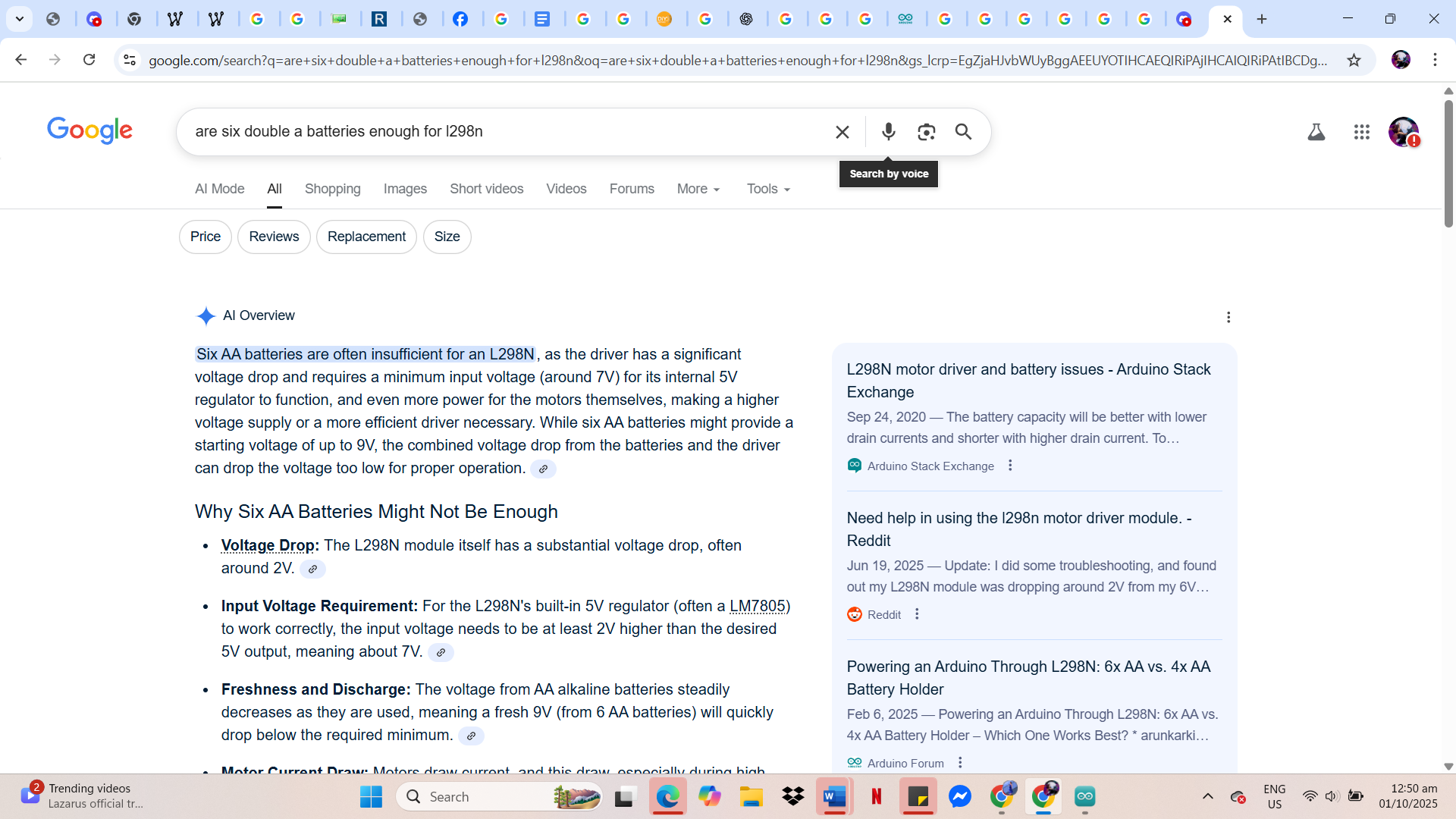
Task: Open Netflix from the taskbar
Action: (876, 796)
